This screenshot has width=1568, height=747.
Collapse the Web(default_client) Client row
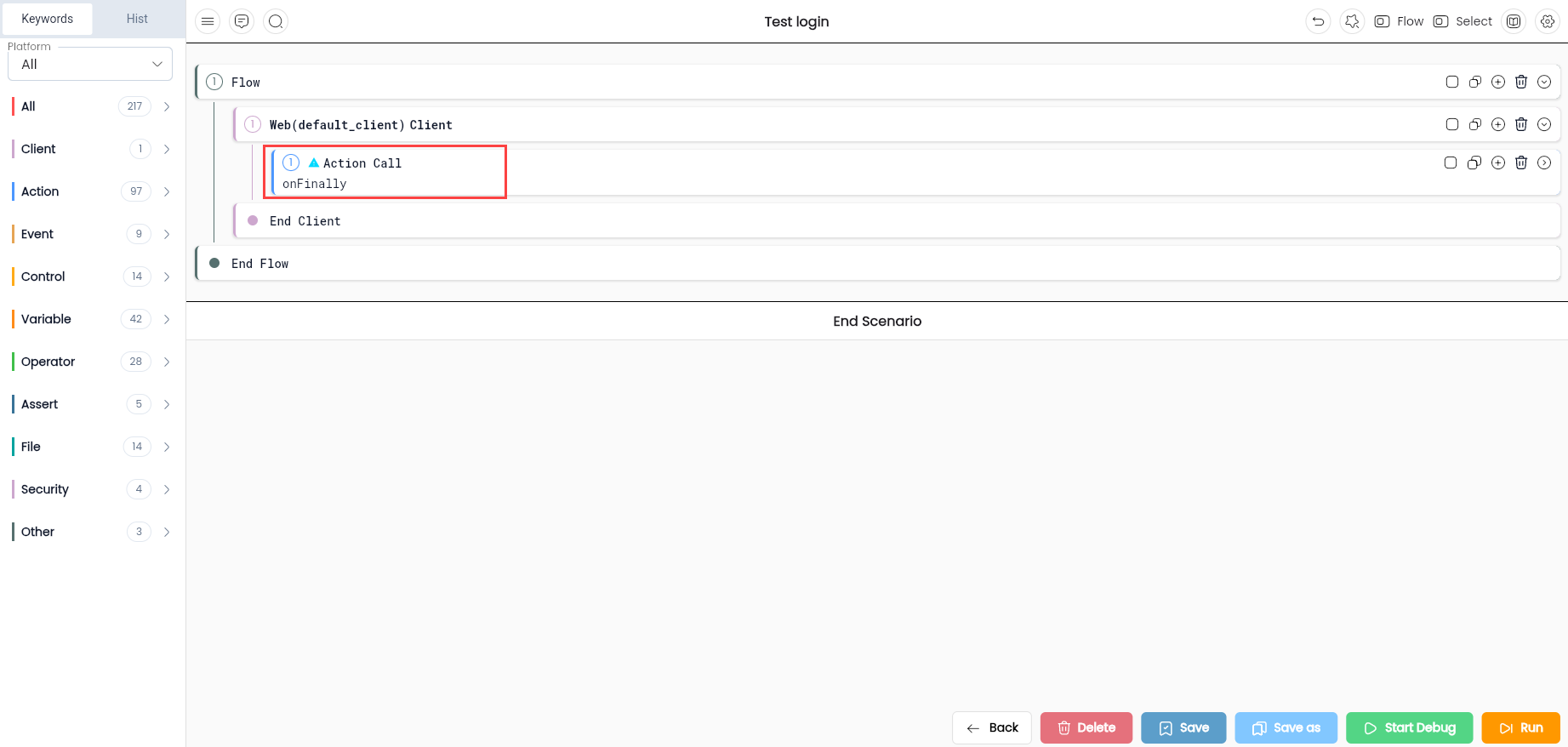[x=1544, y=124]
